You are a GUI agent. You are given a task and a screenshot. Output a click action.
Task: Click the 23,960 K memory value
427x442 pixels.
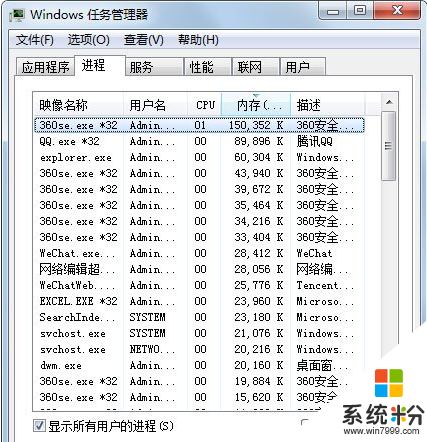(259, 301)
